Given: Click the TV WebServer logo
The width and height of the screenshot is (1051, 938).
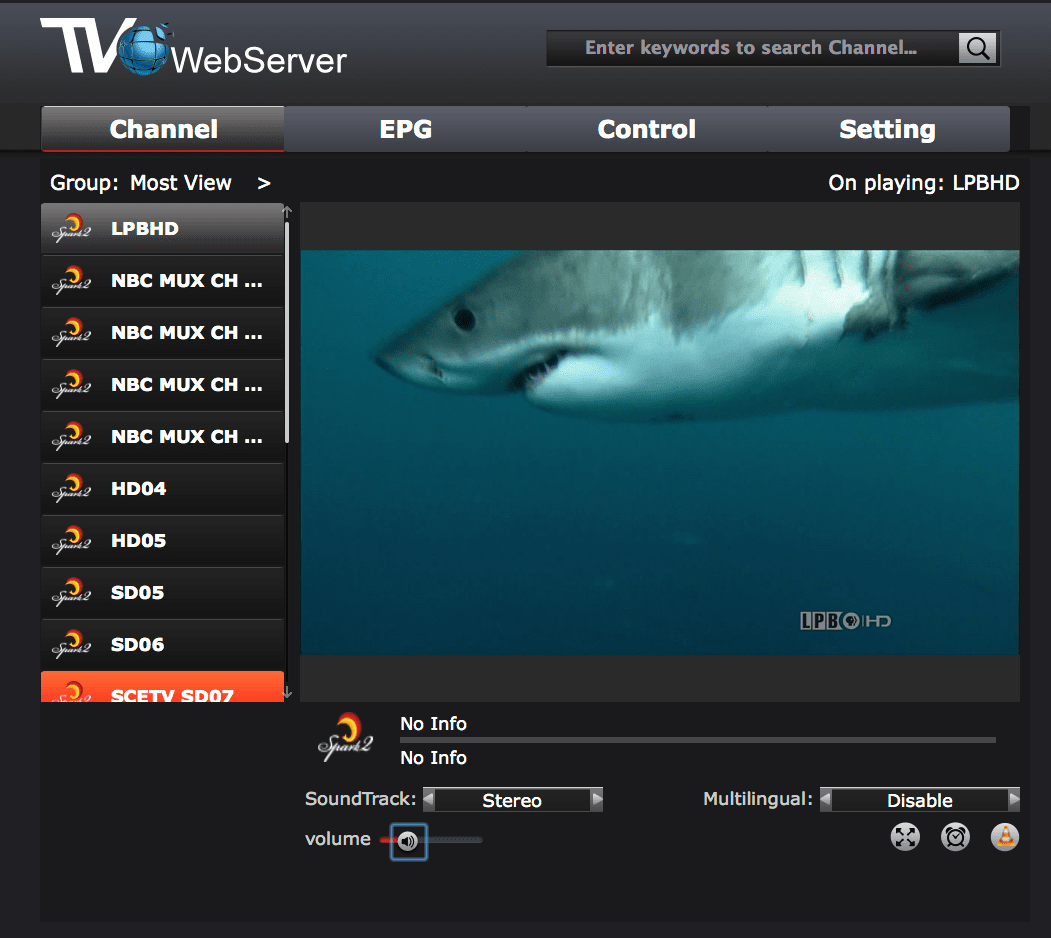Looking at the screenshot, I should coord(193,48).
